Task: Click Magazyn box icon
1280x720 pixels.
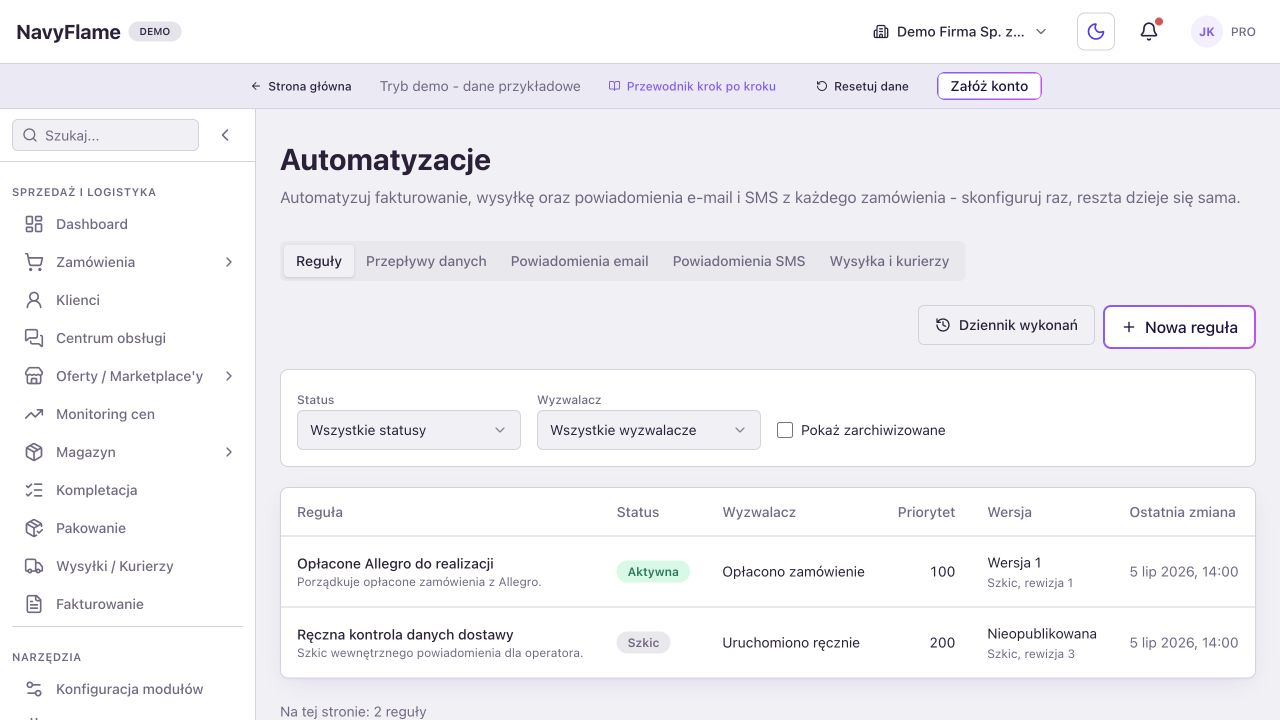Action: click(x=34, y=452)
